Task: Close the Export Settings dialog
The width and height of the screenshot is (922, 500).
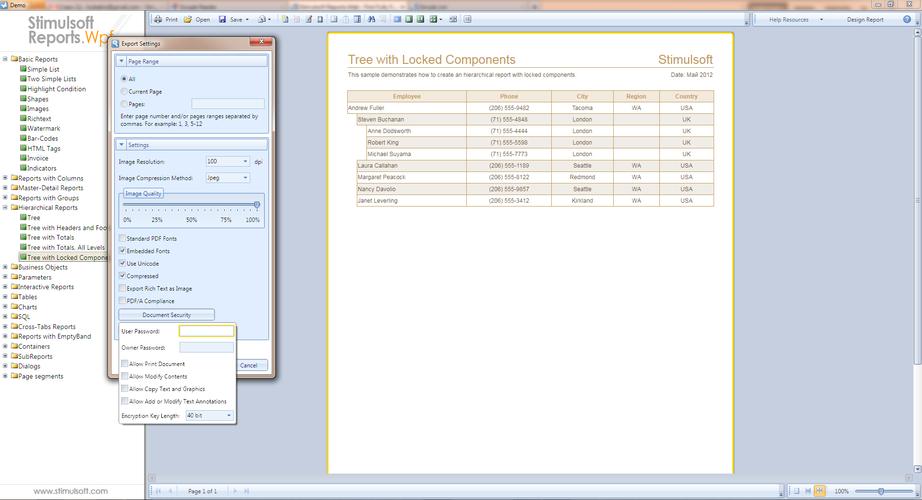Action: tap(260, 41)
